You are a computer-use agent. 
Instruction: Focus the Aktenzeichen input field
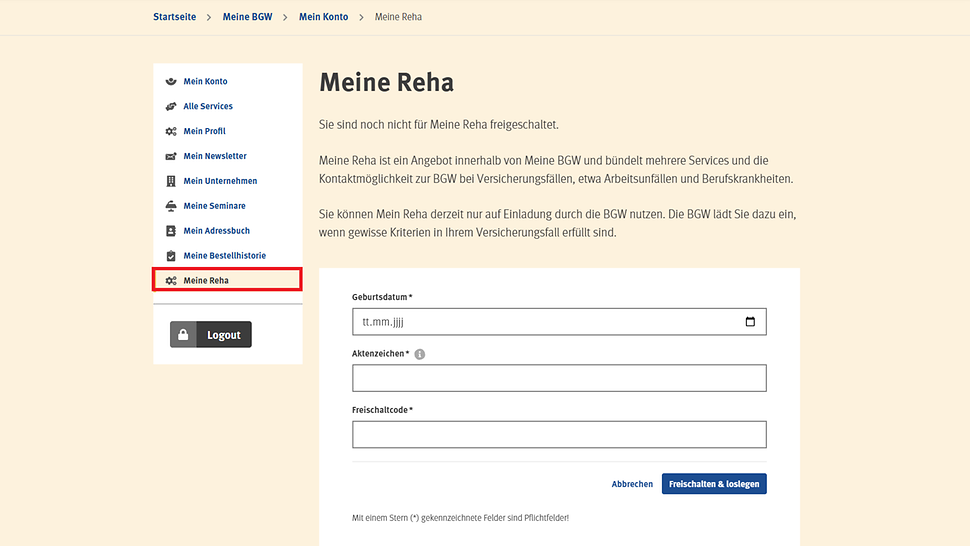pos(559,378)
